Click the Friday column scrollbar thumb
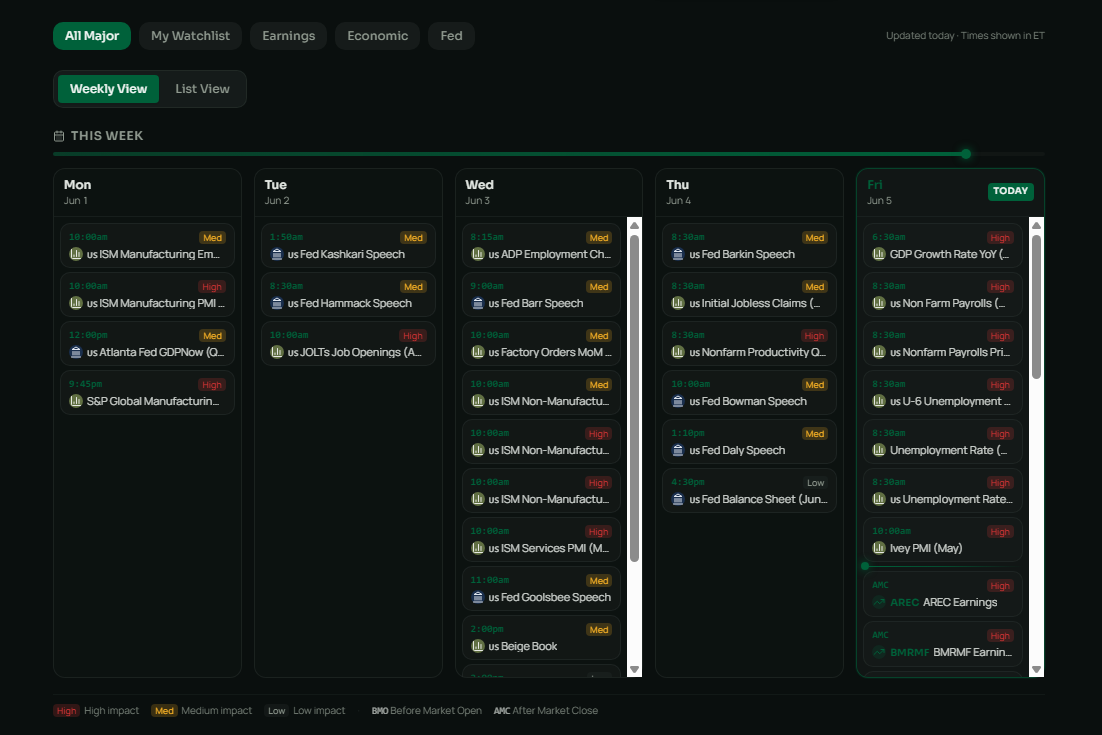The width and height of the screenshot is (1102, 735). click(1036, 307)
